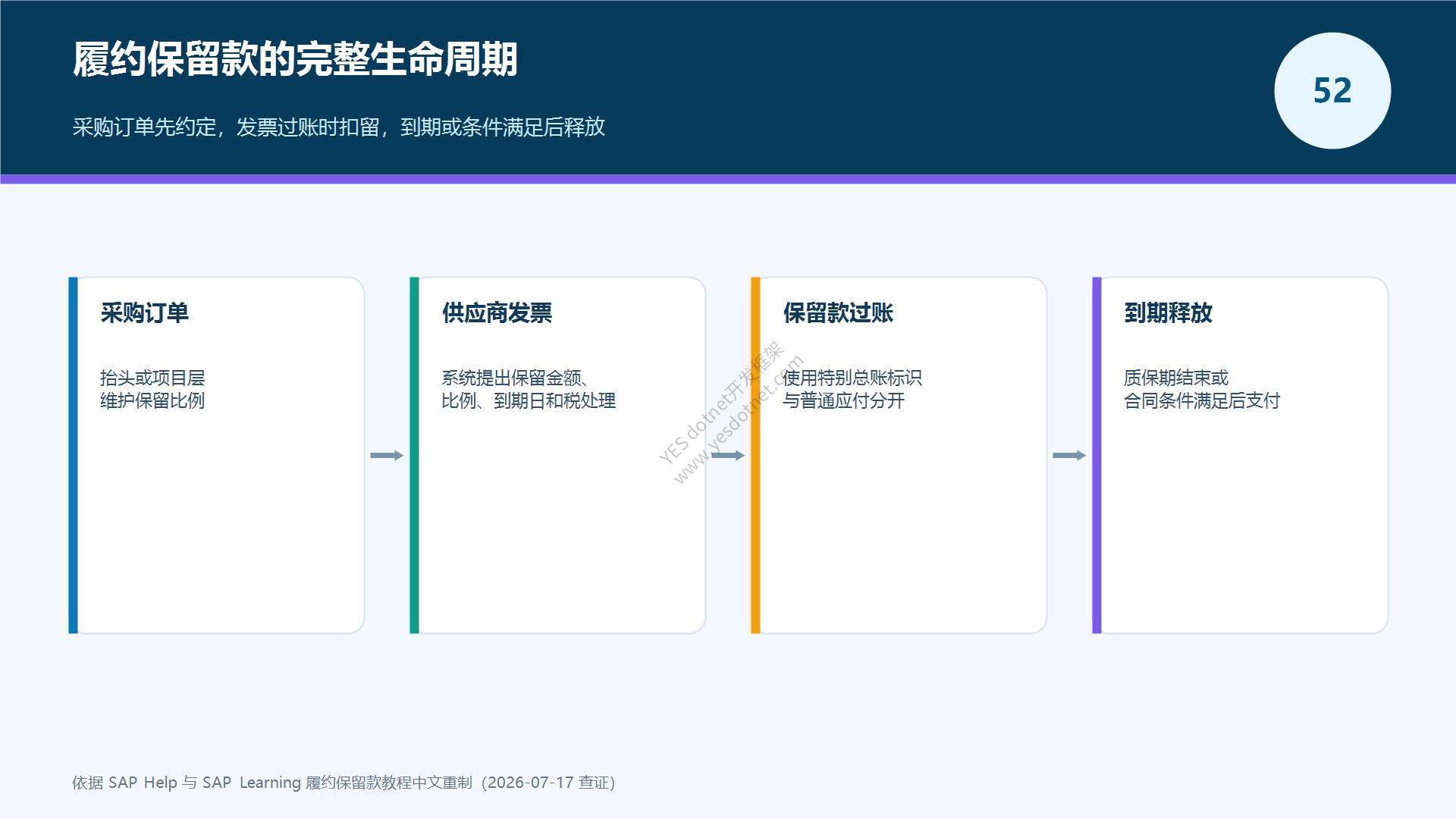1456x819 pixels.
Task: Click the text 系统提出保留金额、
Action: (x=516, y=378)
